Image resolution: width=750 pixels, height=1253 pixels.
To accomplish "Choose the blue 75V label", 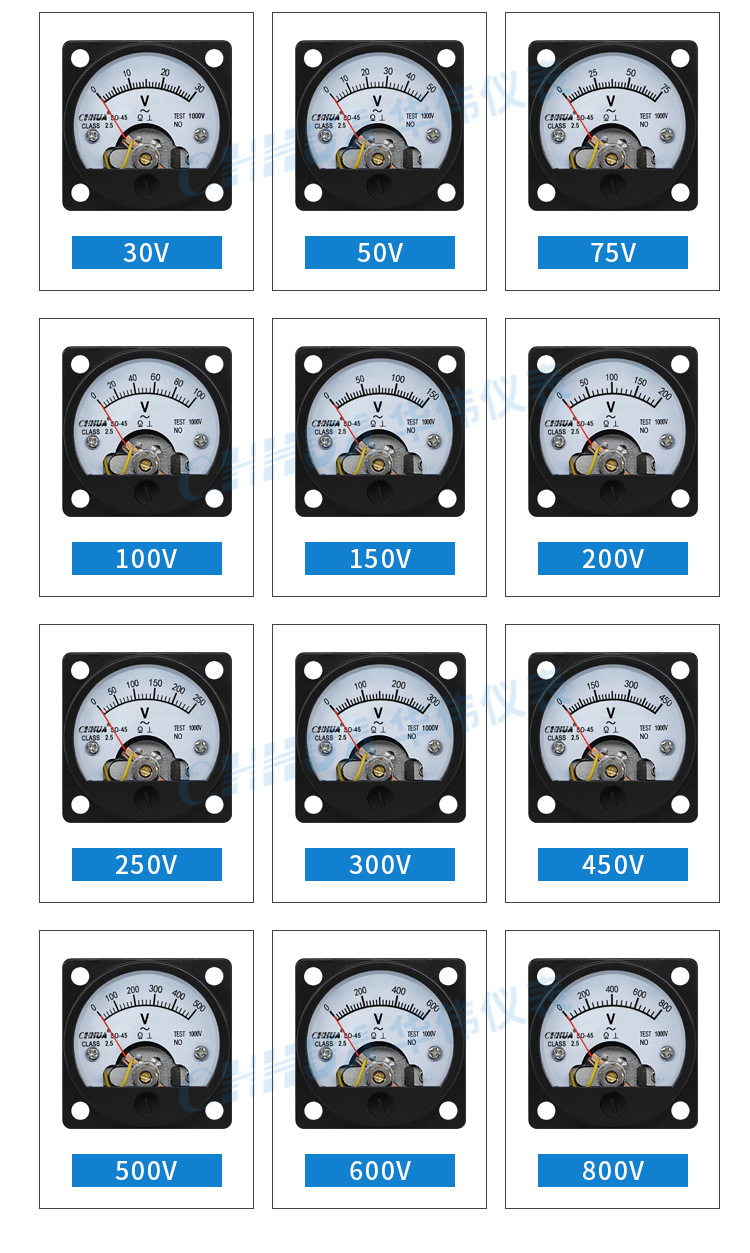I will point(613,252).
